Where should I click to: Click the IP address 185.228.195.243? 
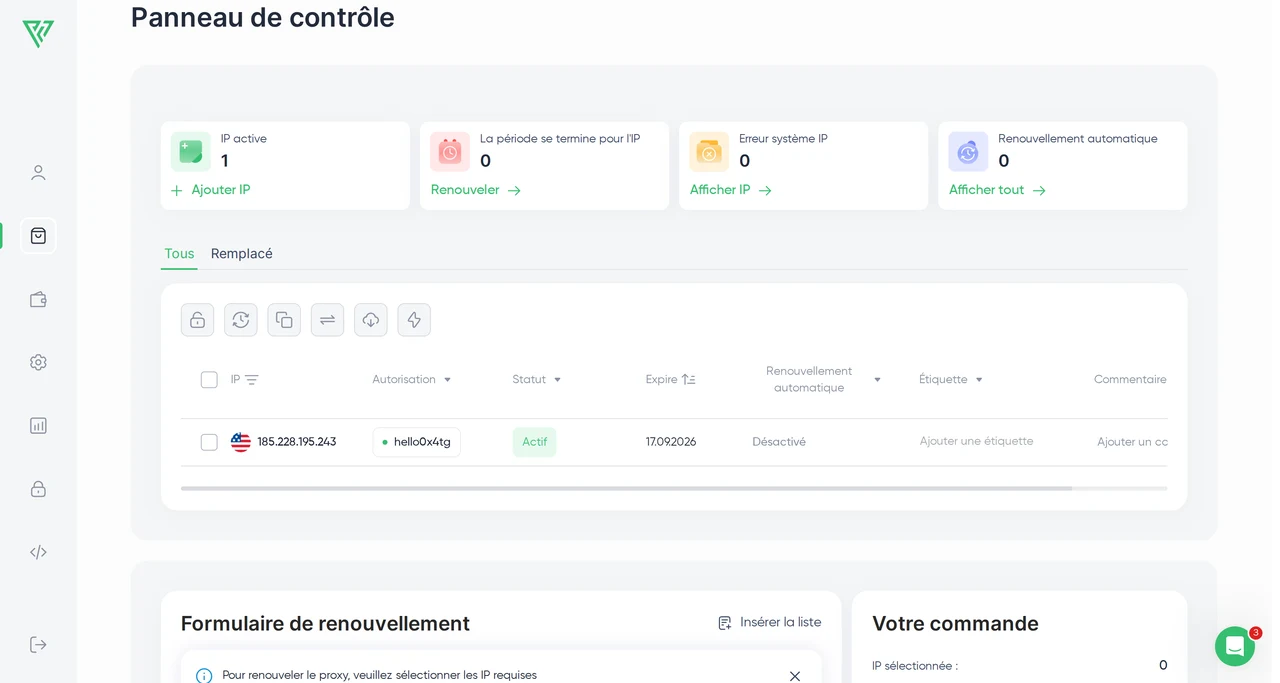[x=297, y=442]
